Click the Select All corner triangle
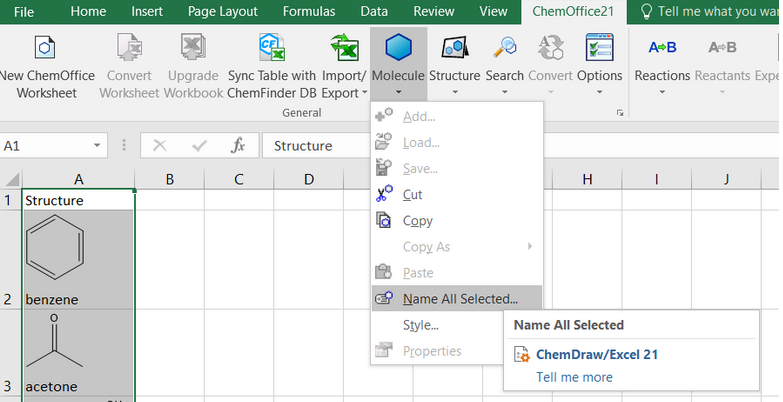783x402 pixels. click(x=11, y=179)
